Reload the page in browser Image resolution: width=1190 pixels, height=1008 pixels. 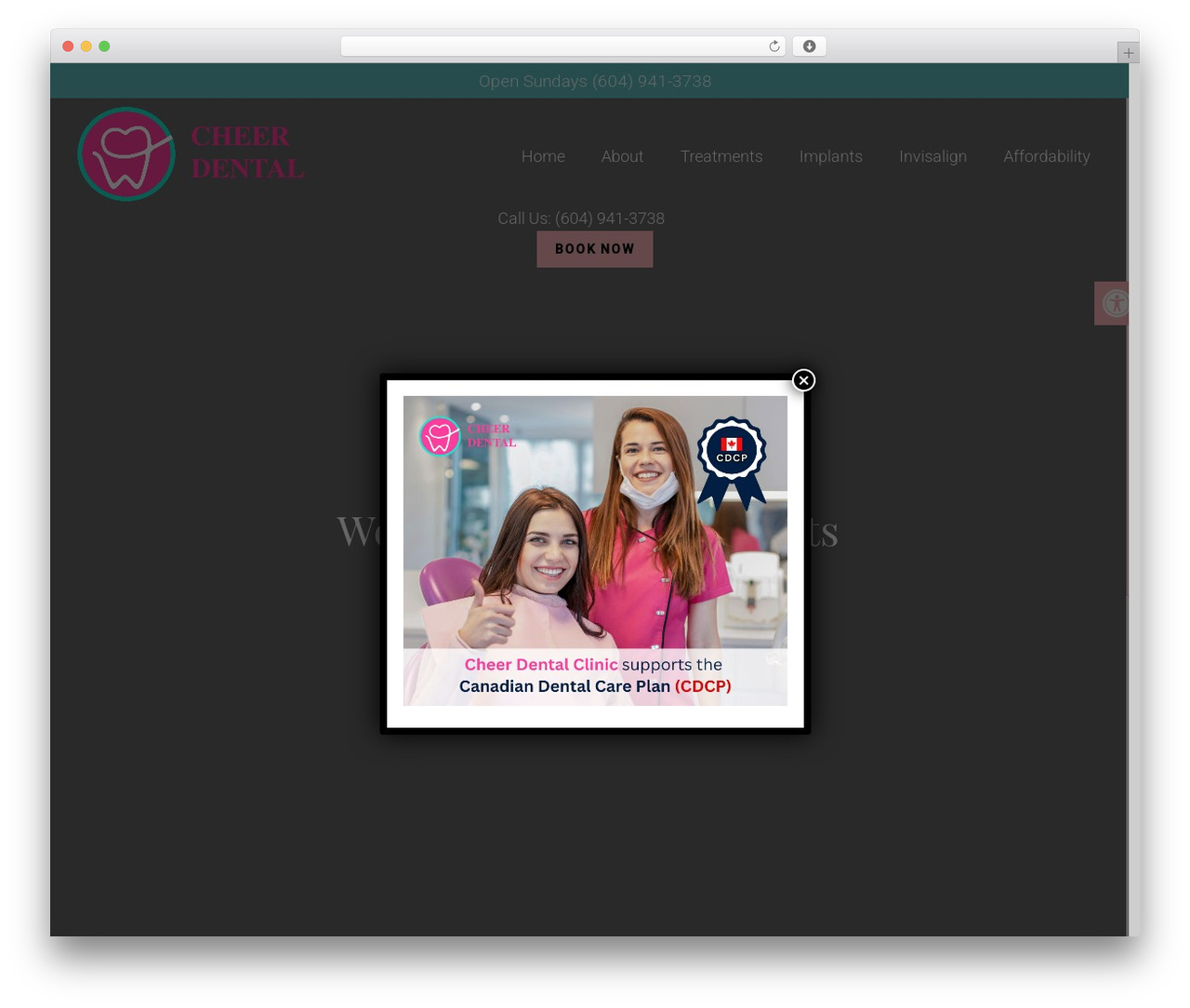(773, 46)
